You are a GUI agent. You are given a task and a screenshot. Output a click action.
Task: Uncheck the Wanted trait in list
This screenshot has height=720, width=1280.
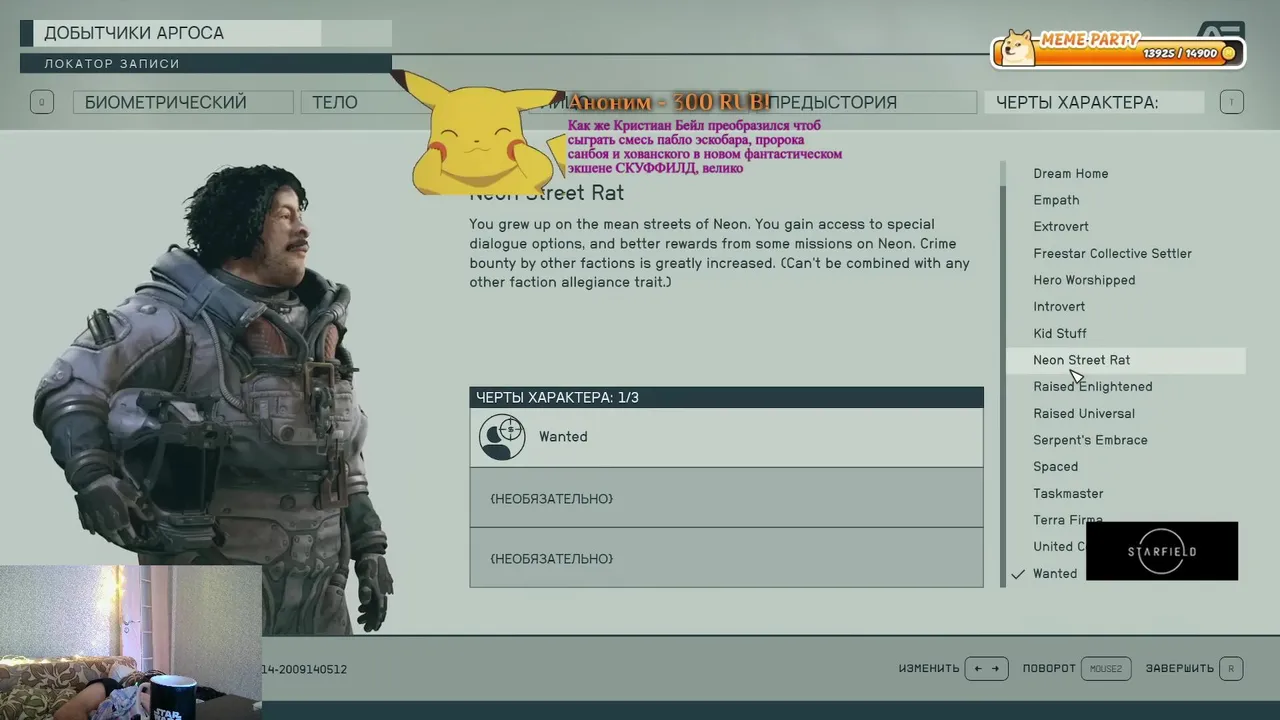tap(1055, 574)
